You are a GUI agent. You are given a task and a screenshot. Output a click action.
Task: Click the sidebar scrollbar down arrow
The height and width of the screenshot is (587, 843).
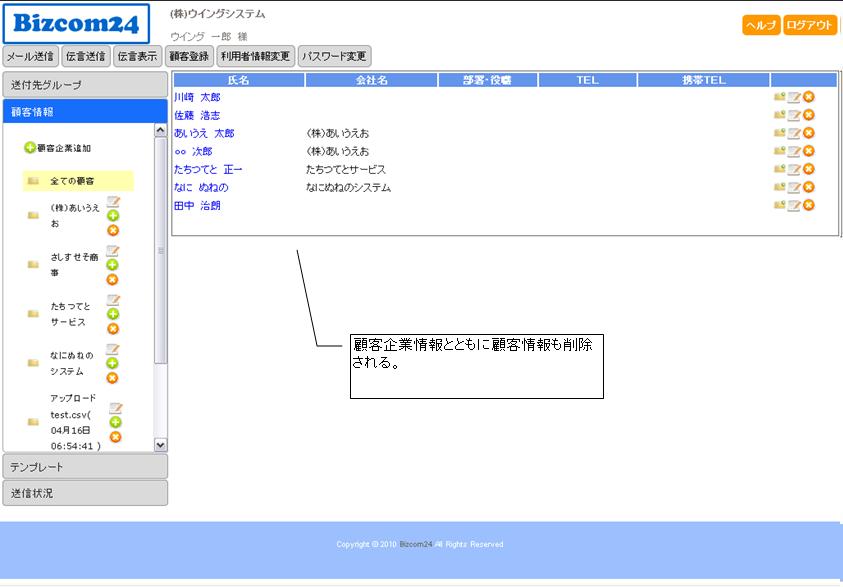(160, 443)
